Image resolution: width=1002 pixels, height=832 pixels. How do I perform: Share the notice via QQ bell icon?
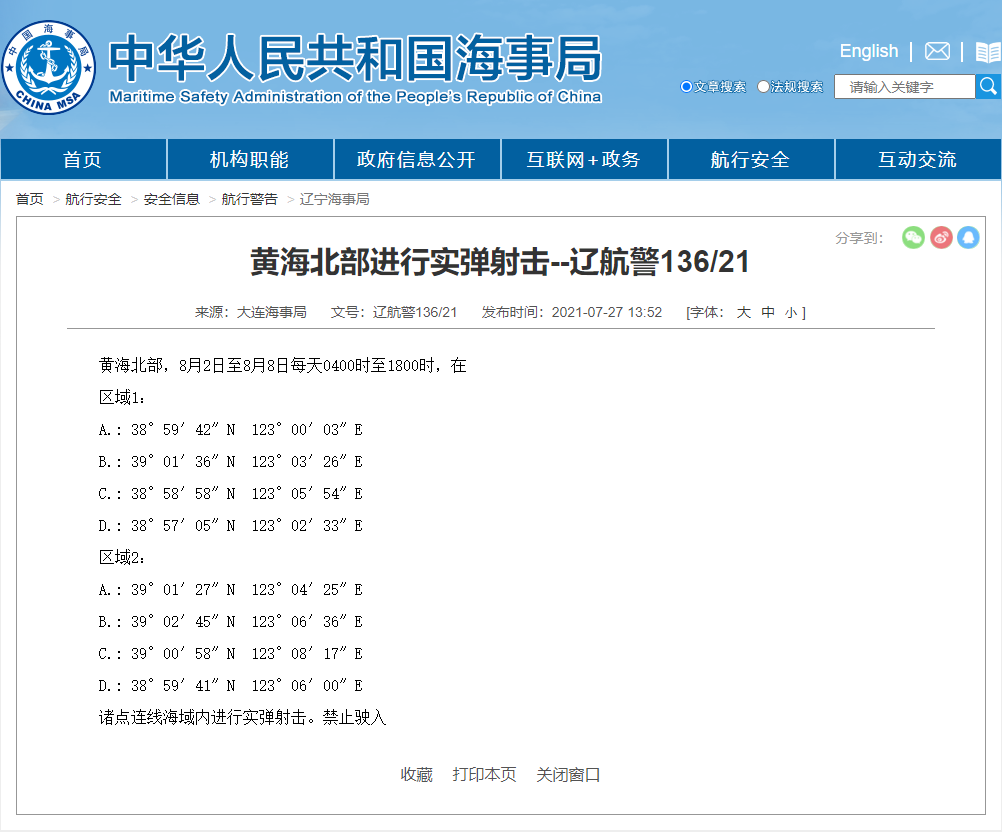tap(968, 238)
